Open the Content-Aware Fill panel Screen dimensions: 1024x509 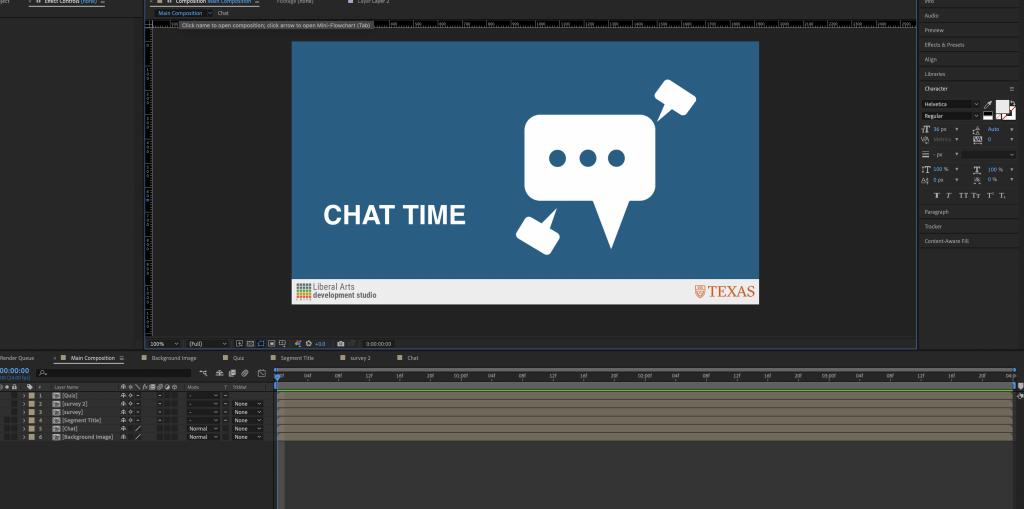(x=946, y=241)
